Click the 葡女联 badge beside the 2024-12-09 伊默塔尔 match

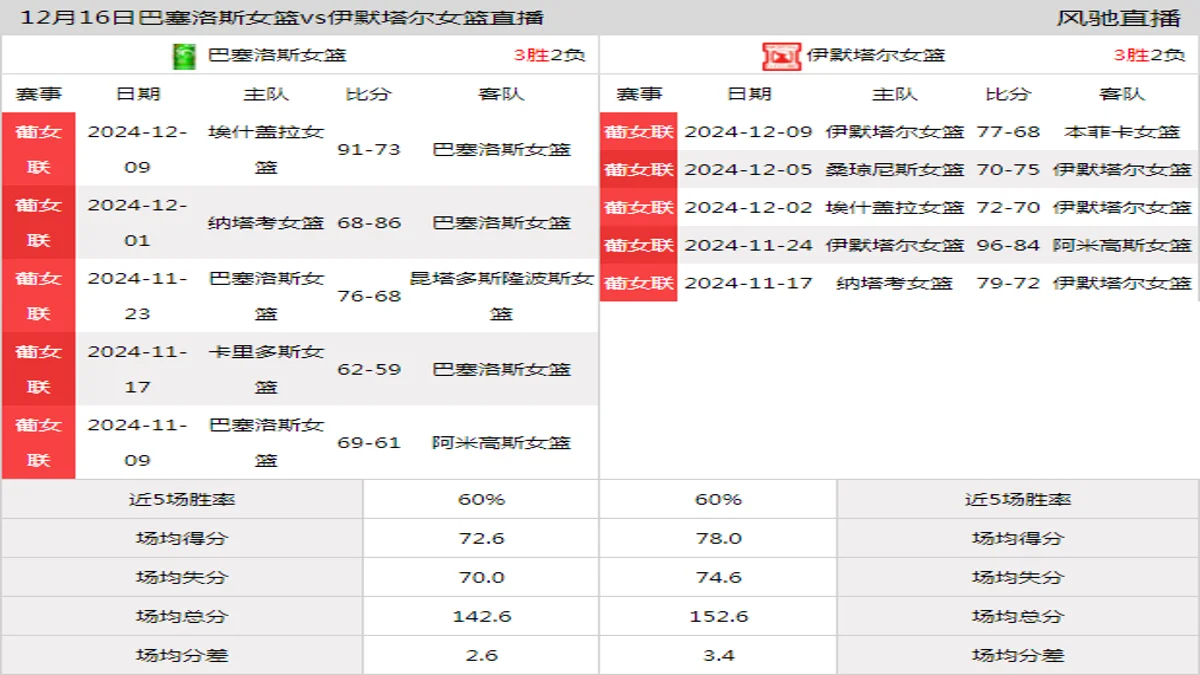tap(638, 132)
